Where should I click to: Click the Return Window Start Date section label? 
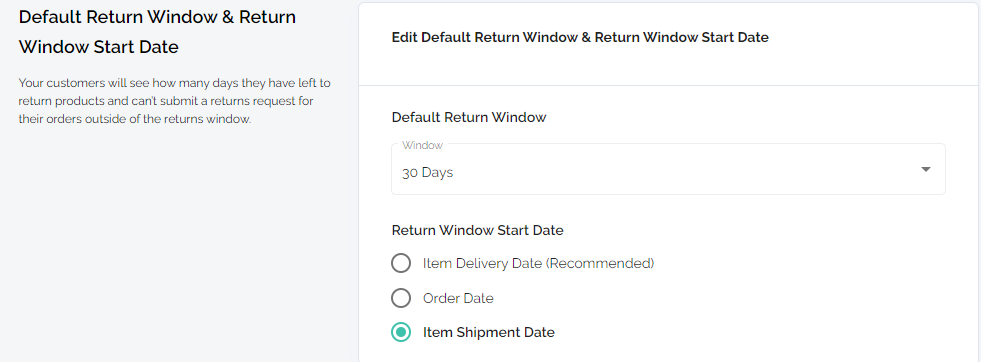coord(477,230)
